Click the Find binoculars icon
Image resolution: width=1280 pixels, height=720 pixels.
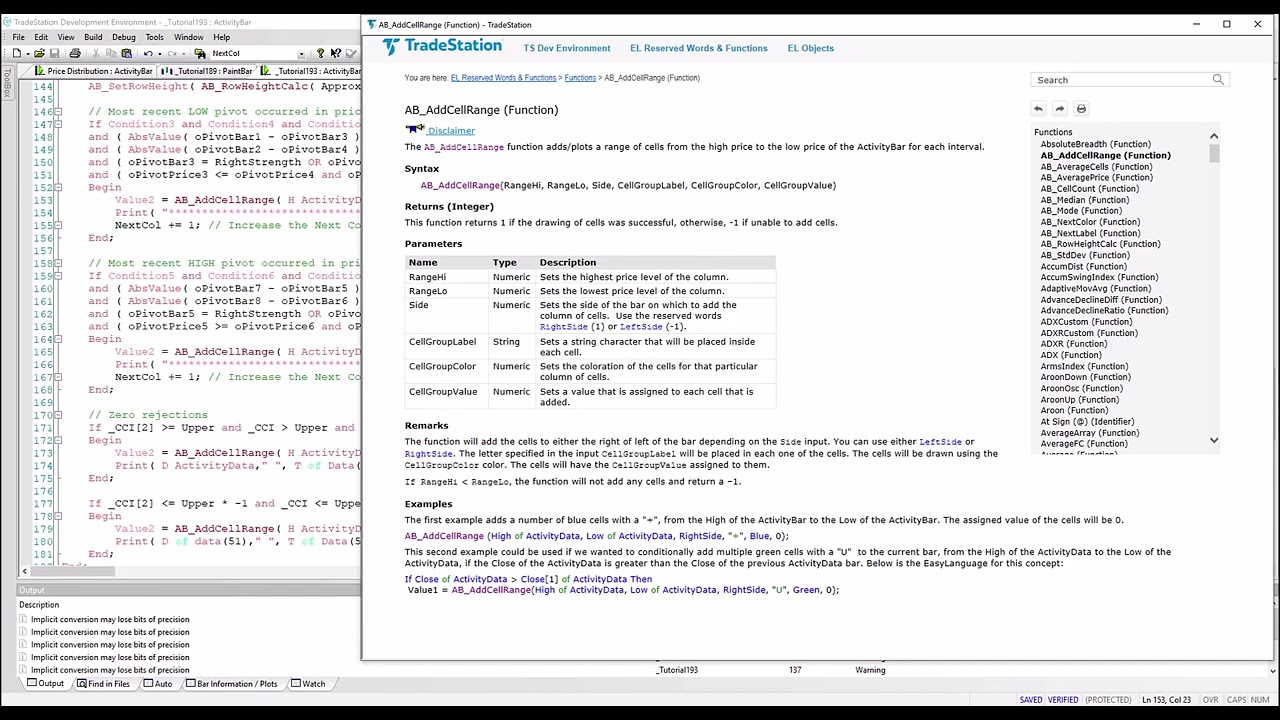pyautogui.click(x=200, y=53)
